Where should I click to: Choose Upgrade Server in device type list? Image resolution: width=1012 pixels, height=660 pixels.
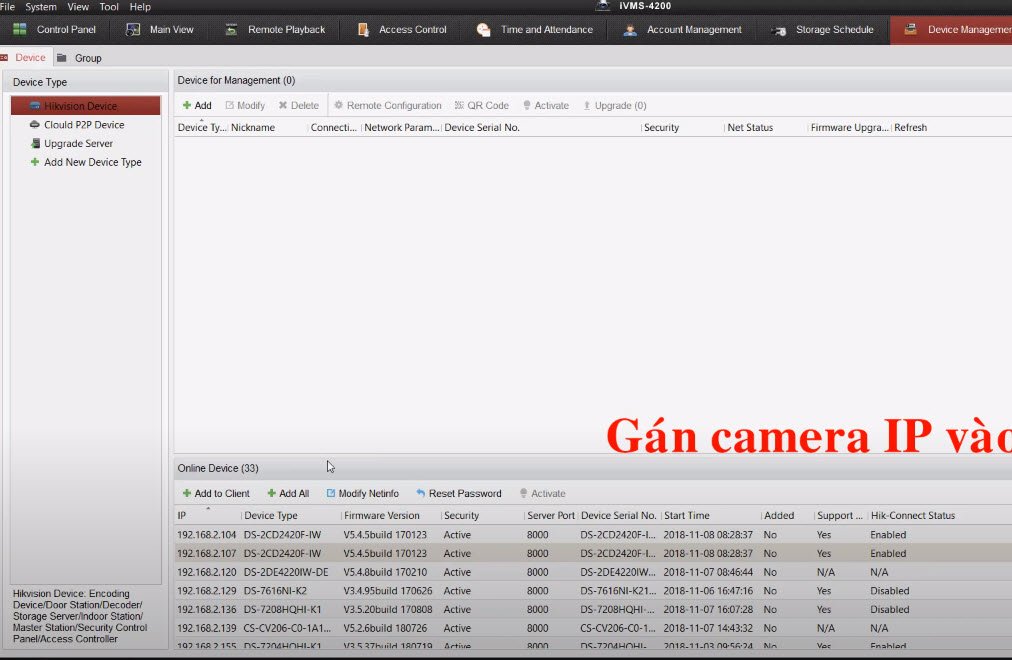[78, 144]
